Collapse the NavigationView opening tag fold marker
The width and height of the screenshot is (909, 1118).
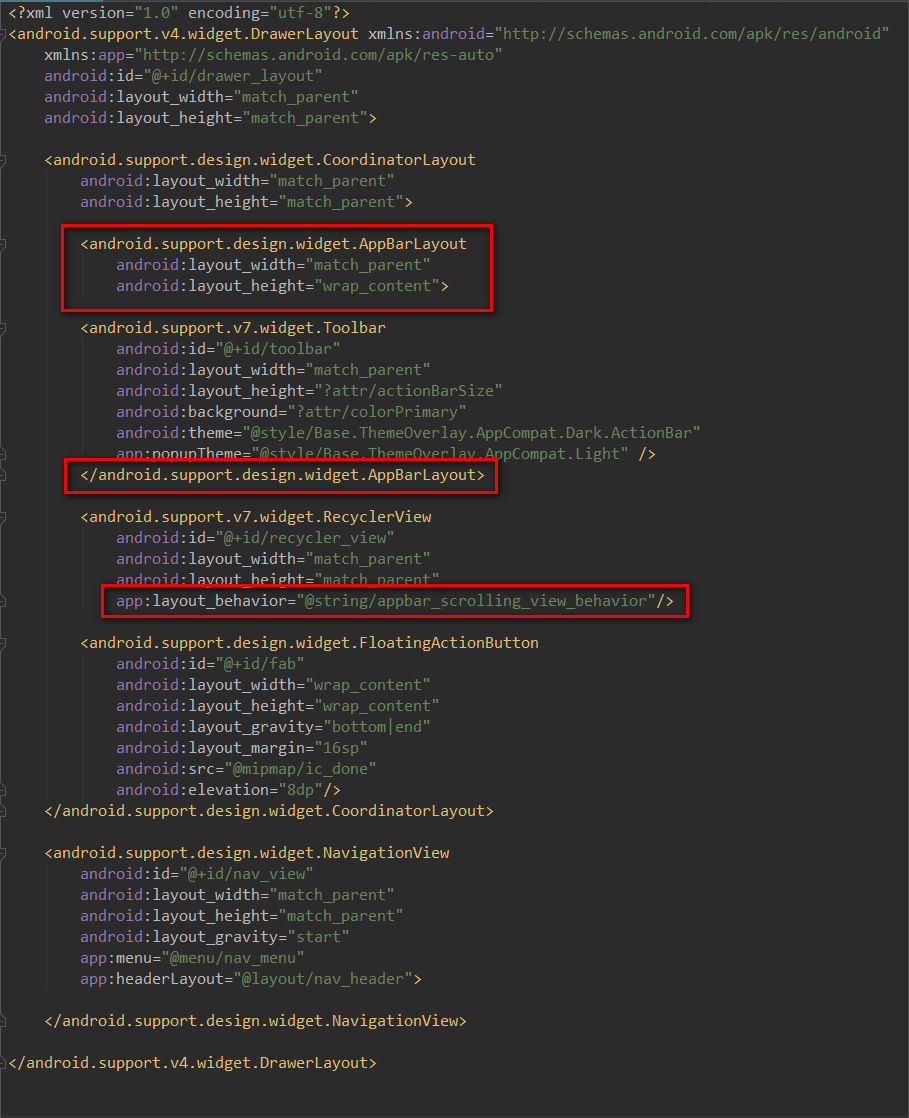click(x=3, y=853)
